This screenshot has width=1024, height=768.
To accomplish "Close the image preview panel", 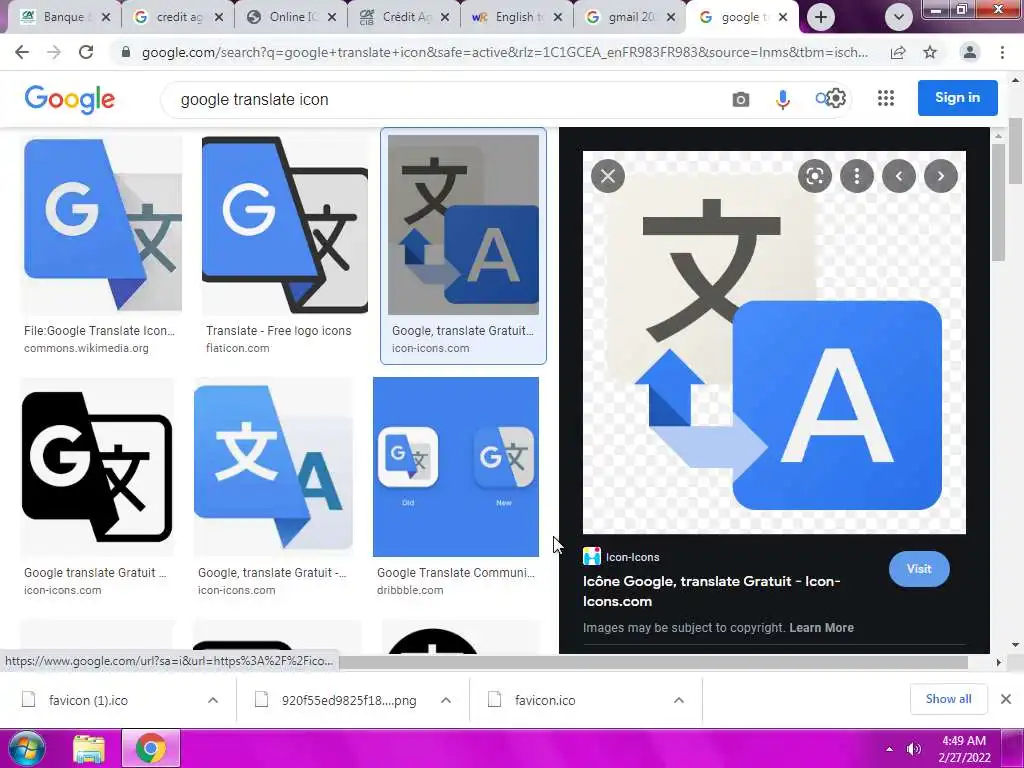I will 607,176.
